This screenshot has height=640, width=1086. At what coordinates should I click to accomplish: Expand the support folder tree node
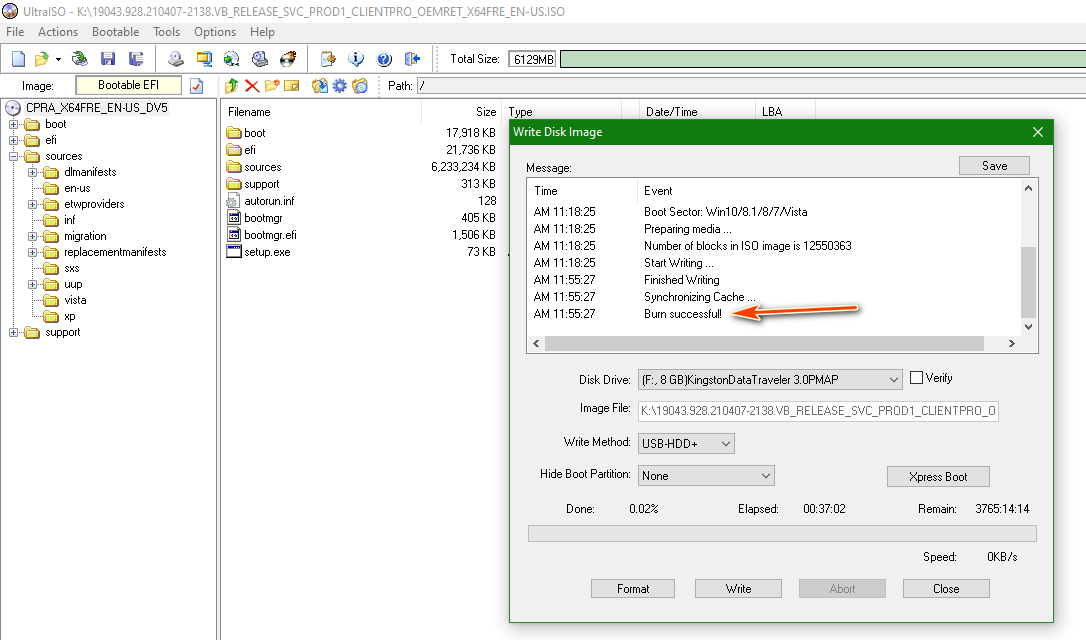[x=13, y=332]
